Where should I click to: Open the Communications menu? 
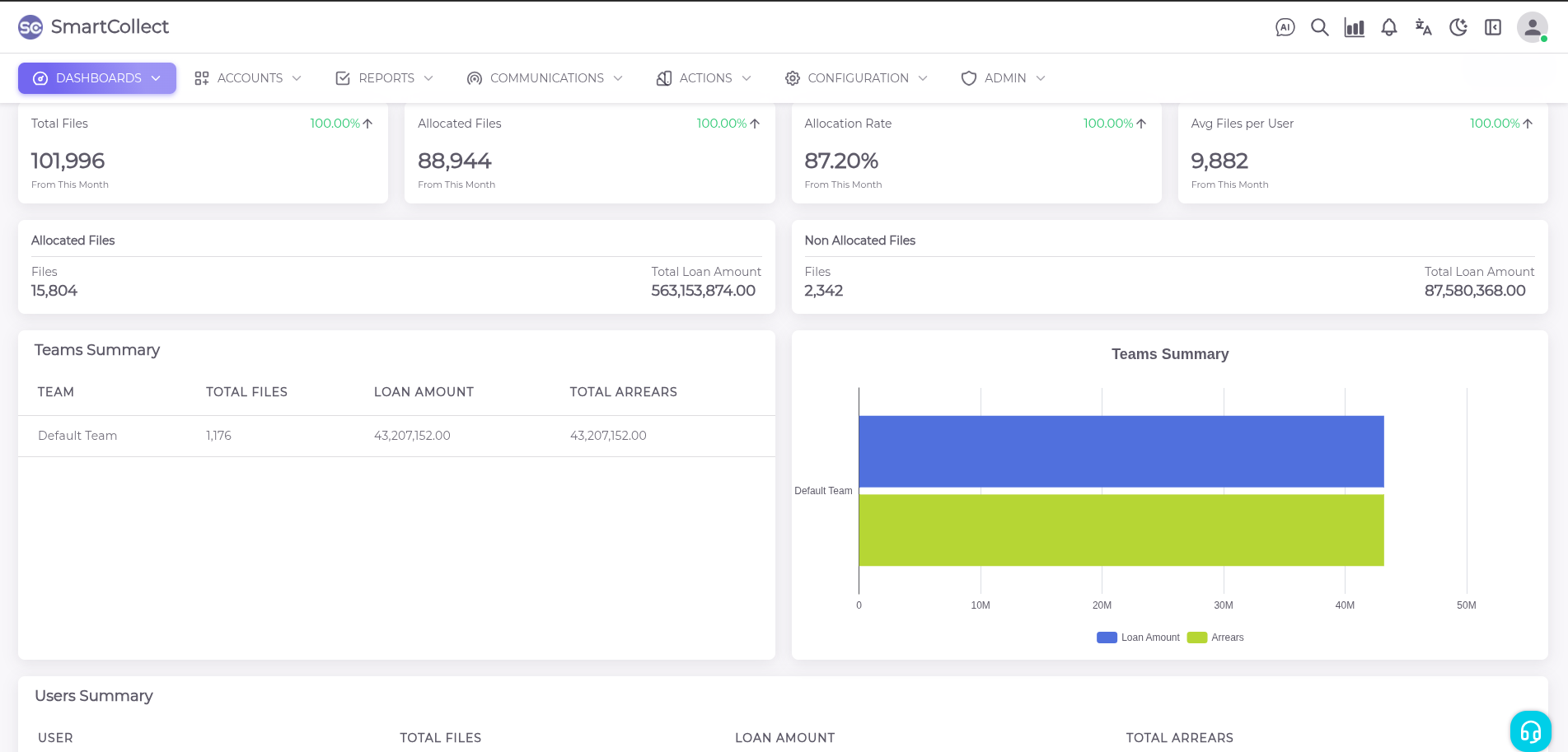tap(544, 78)
